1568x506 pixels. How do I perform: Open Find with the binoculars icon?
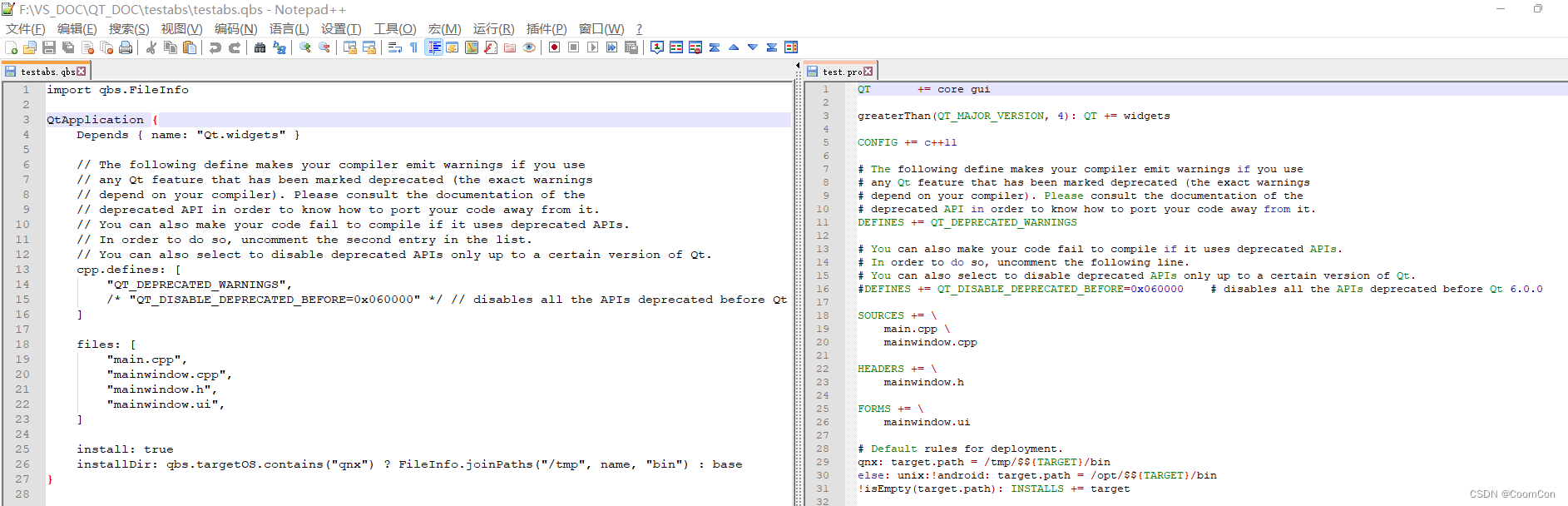point(260,47)
